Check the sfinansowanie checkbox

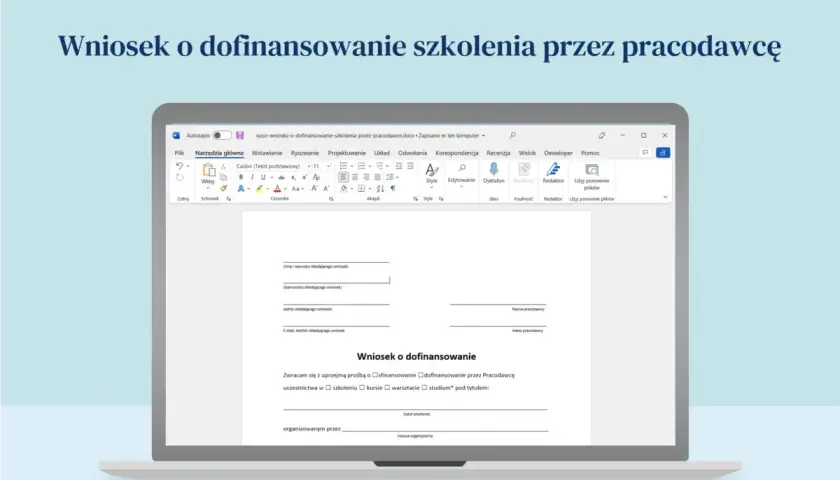tap(375, 375)
